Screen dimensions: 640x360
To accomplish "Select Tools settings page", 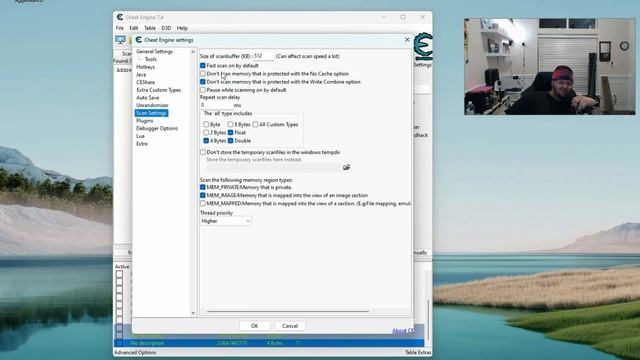I will tap(151, 59).
